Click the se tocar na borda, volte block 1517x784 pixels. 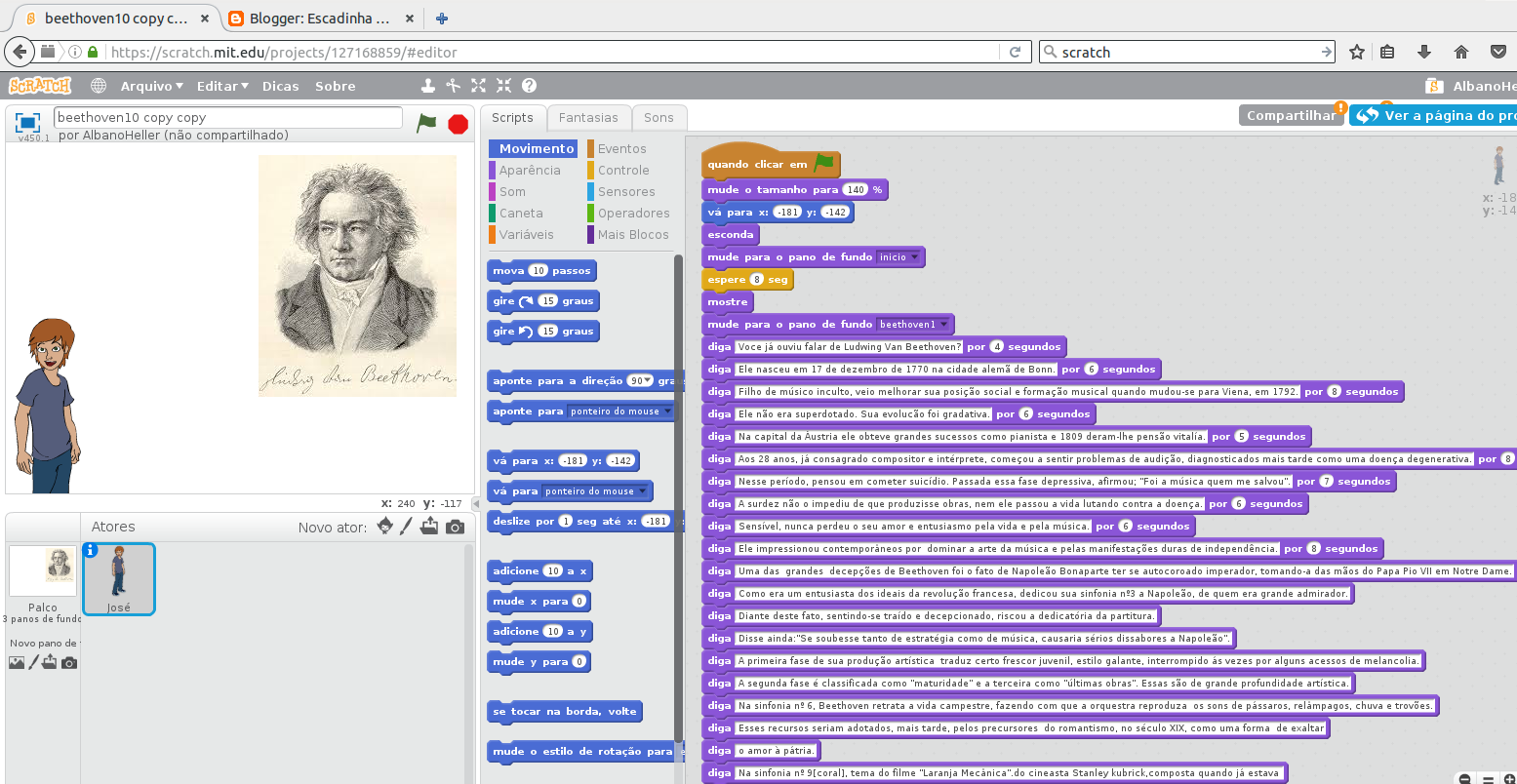pos(565,712)
